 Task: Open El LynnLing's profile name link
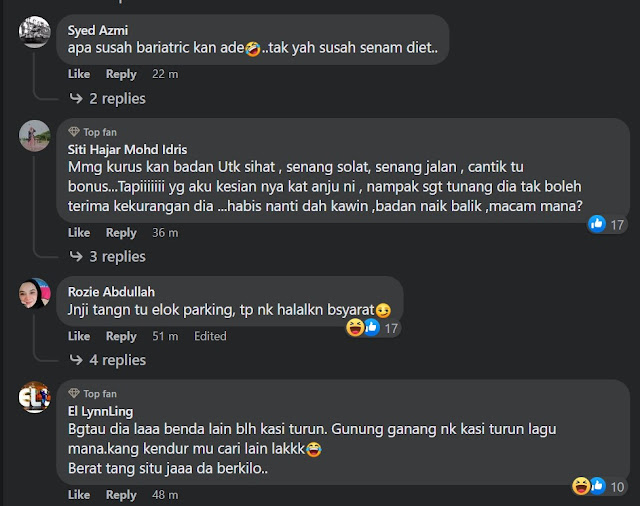click(x=100, y=411)
